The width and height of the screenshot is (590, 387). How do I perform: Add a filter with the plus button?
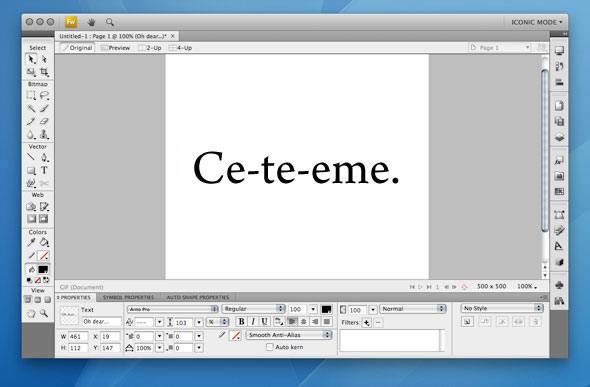pos(366,322)
